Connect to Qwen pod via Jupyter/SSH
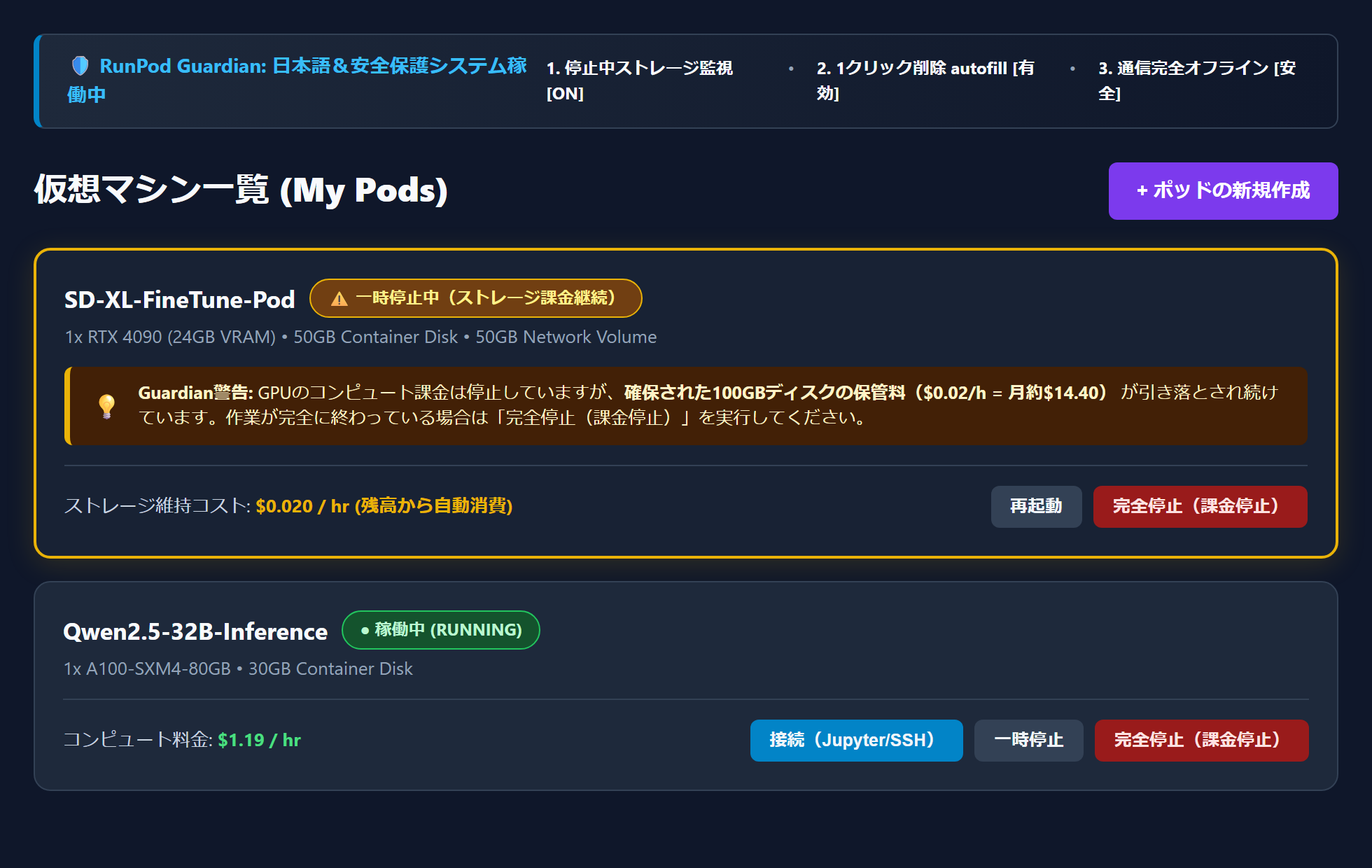1372x868 pixels. point(856,740)
